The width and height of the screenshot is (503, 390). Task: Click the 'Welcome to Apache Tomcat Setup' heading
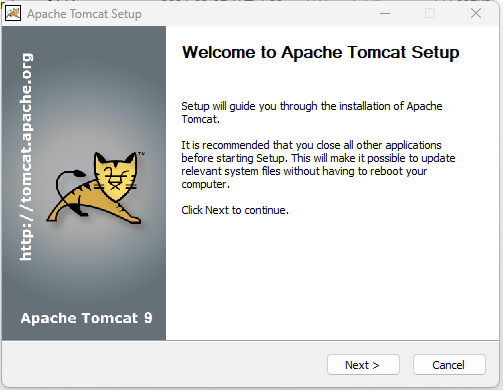pos(320,52)
